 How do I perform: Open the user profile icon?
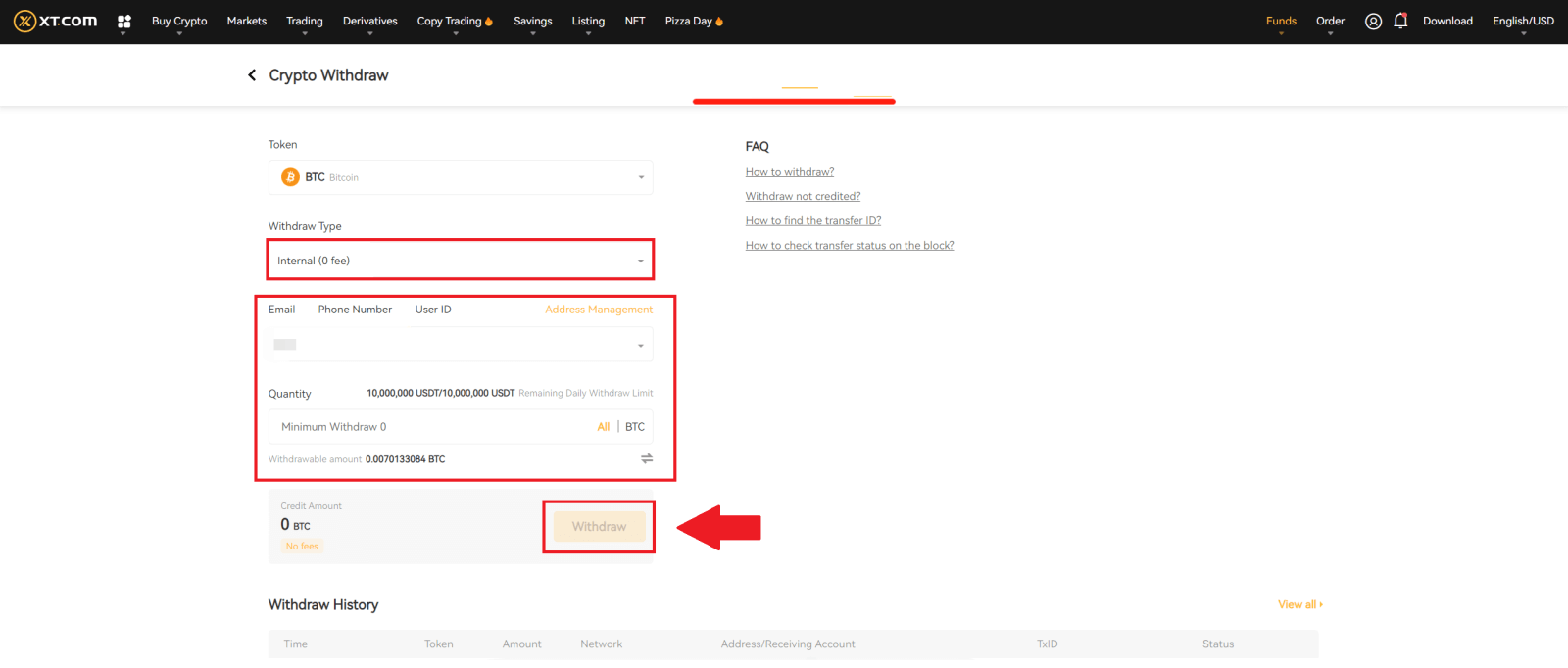[1373, 21]
